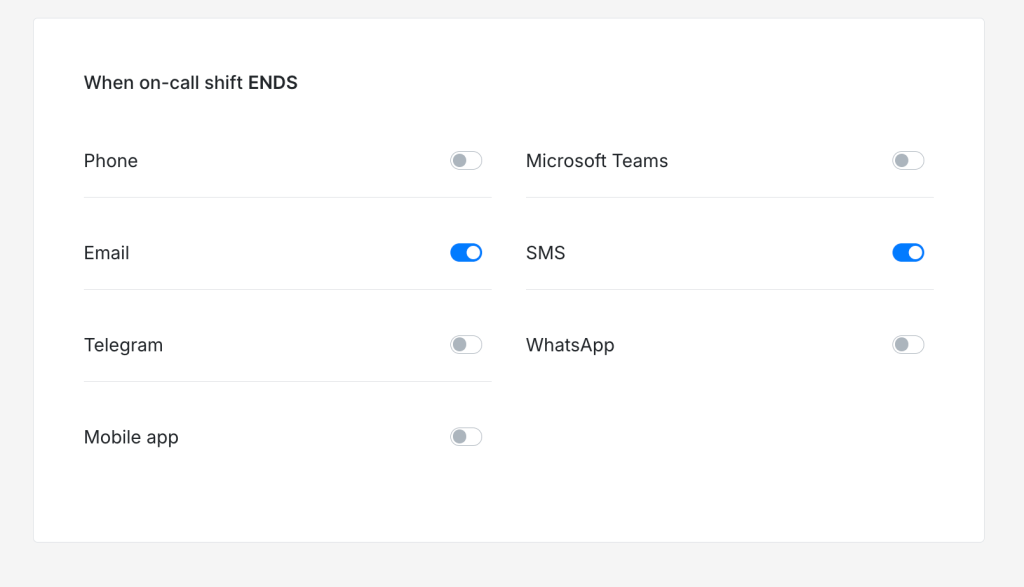Viewport: 1024px width, 587px height.
Task: Click the Mobile app label
Action: (131, 437)
